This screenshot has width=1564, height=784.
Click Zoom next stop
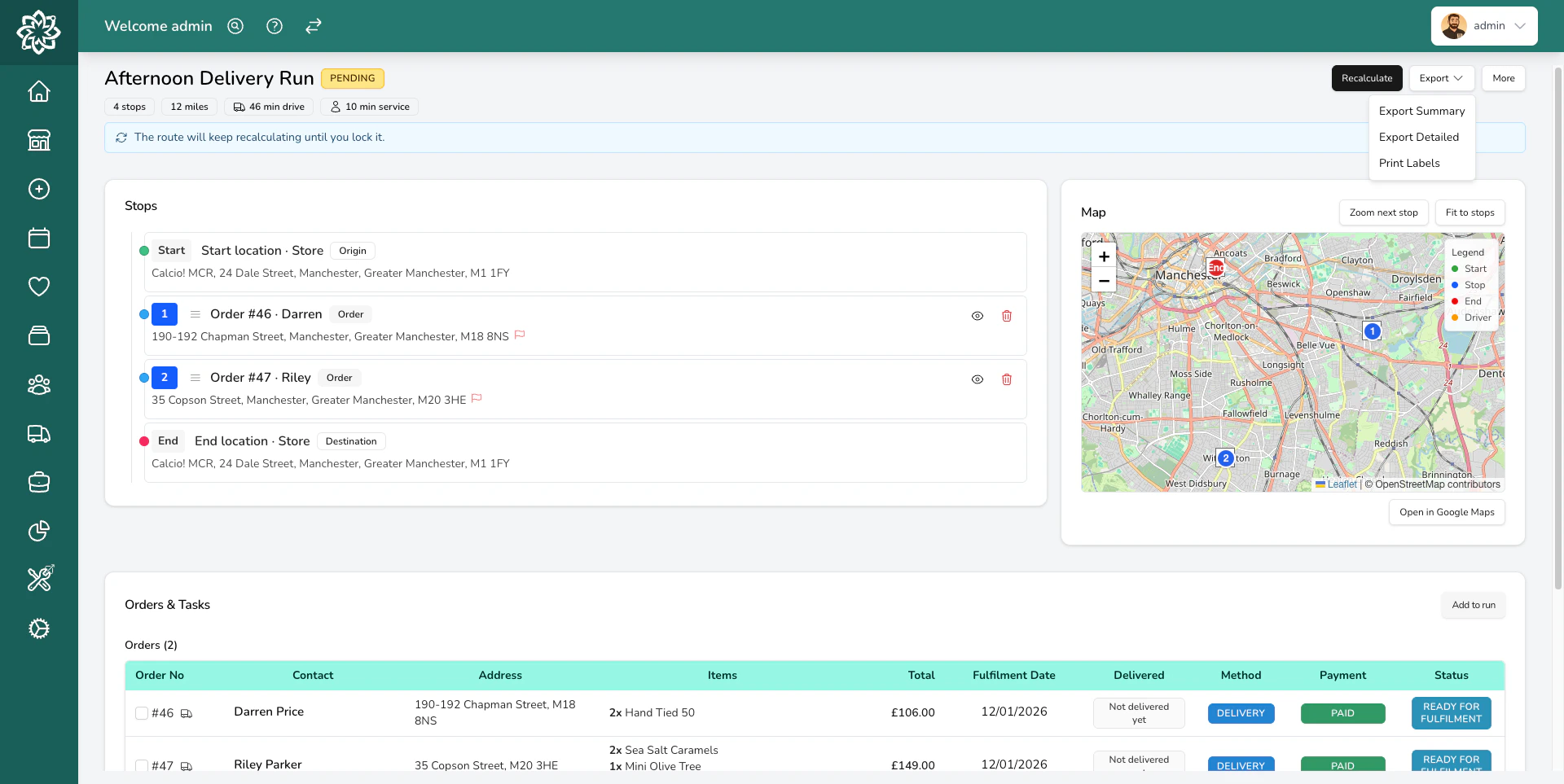pyautogui.click(x=1383, y=212)
